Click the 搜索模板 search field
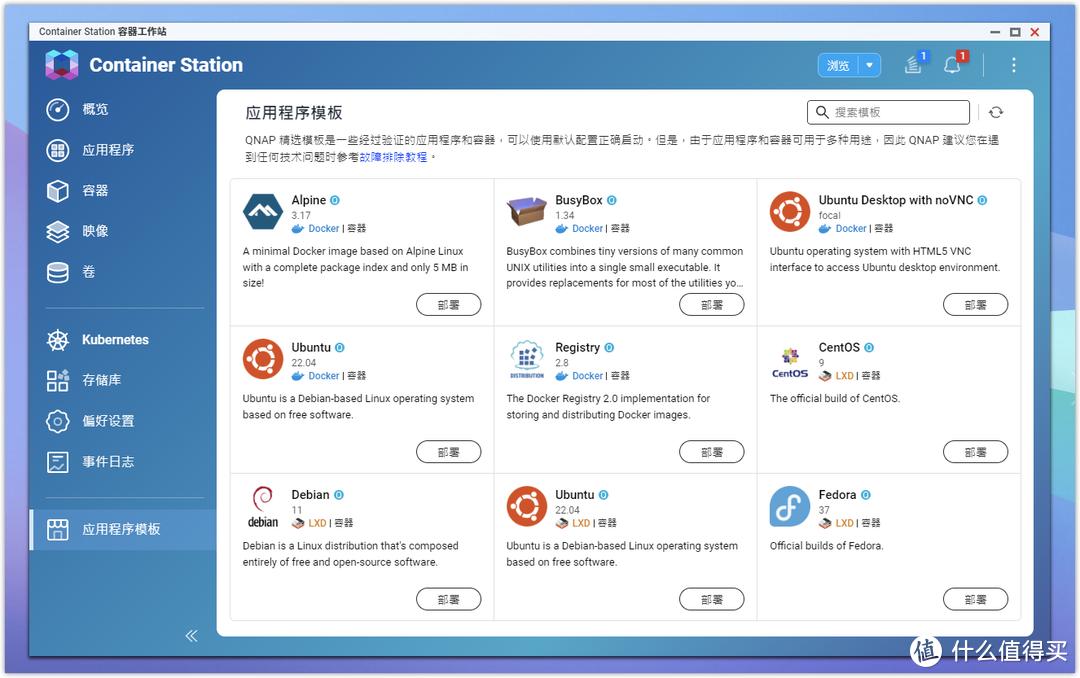 coord(888,112)
